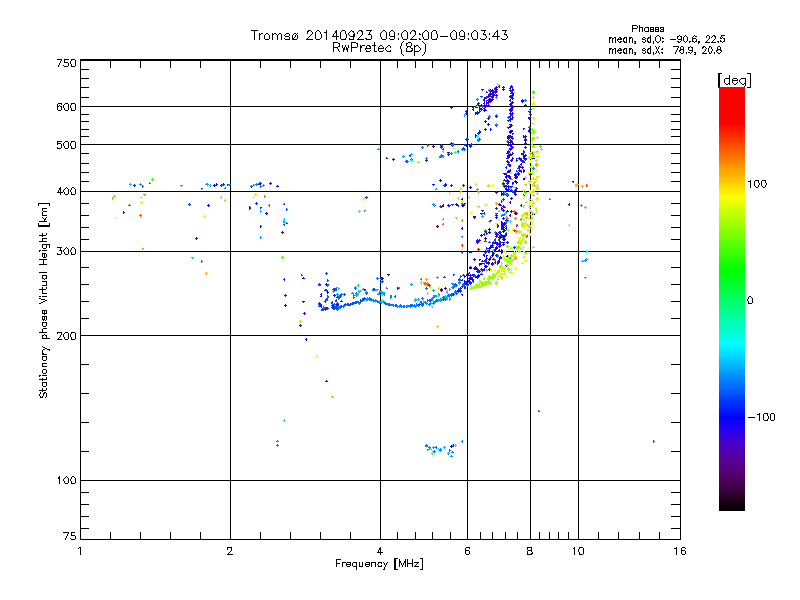
Task: Click the 4 tick on the frequency axis
Action: coord(380,551)
